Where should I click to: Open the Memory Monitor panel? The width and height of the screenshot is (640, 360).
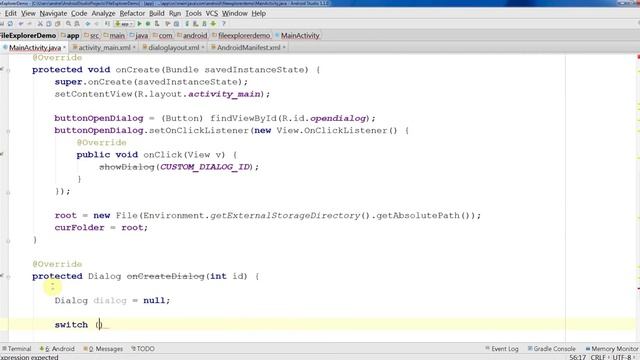point(612,349)
